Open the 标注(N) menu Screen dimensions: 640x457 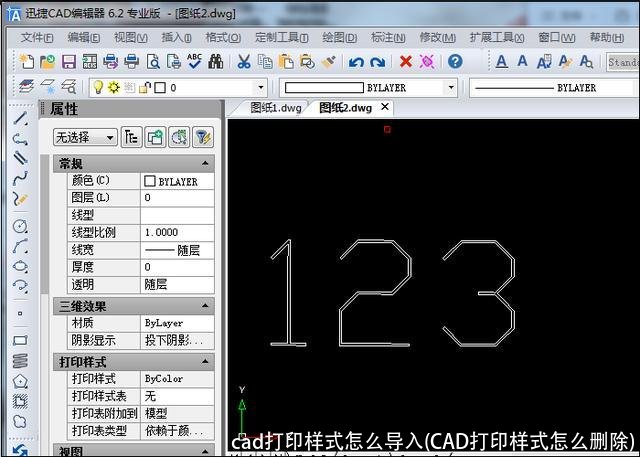388,38
